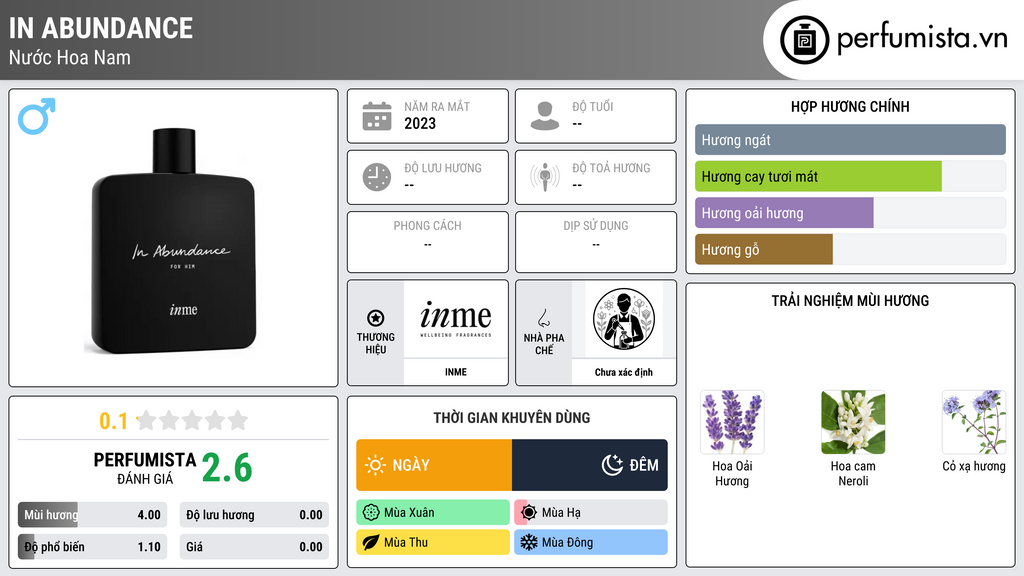1024x576 pixels.
Task: Click the Dịp sử dụng box
Action: pyautogui.click(x=596, y=242)
